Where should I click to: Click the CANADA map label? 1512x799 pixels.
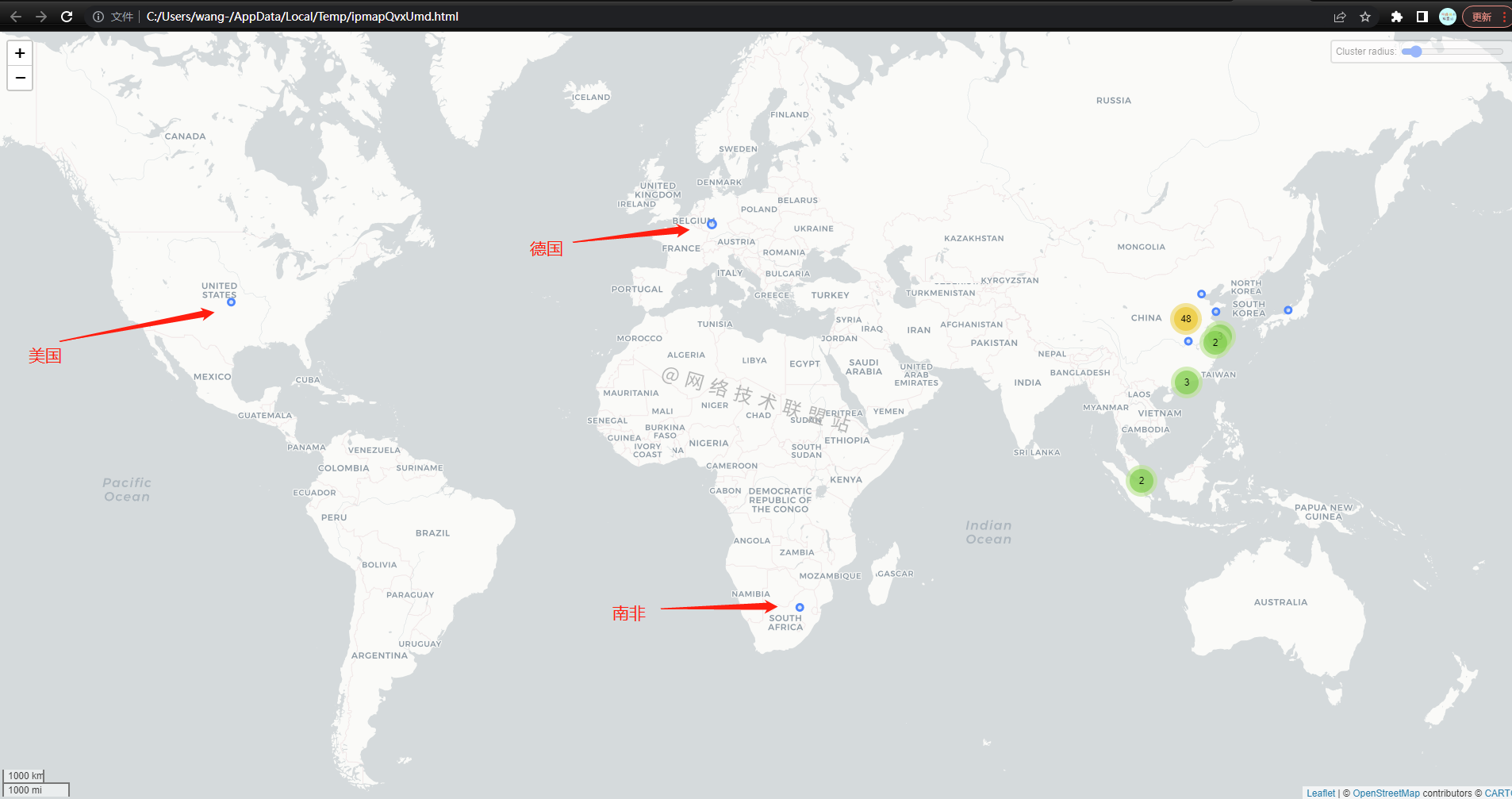[185, 136]
